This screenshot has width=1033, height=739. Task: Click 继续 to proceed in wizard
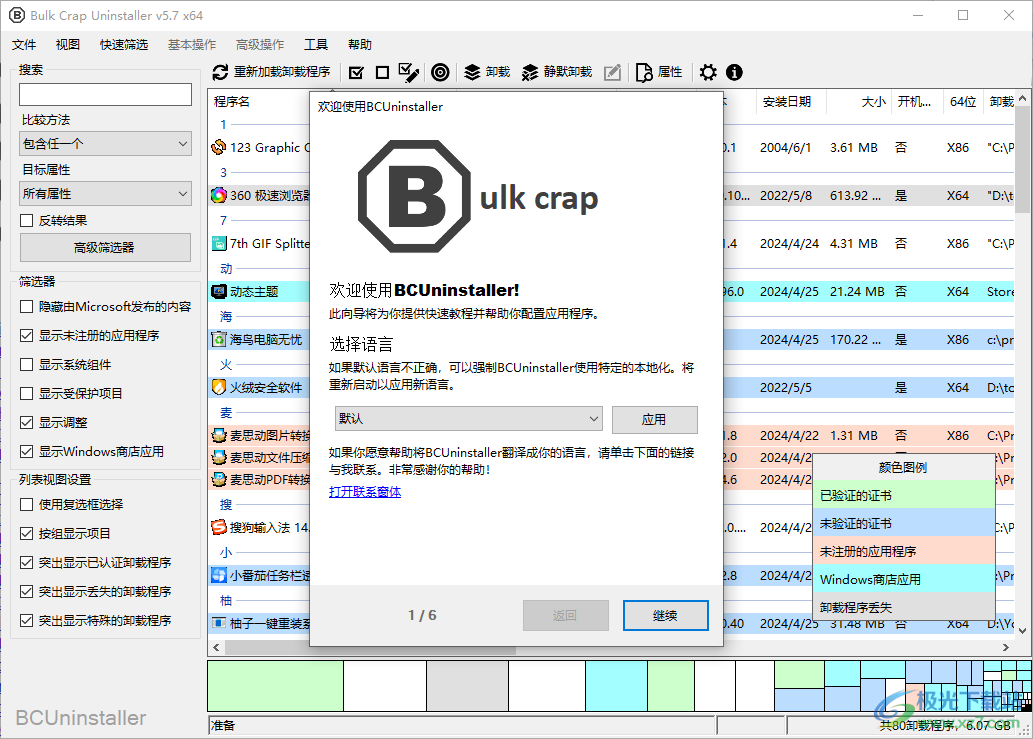(665, 615)
